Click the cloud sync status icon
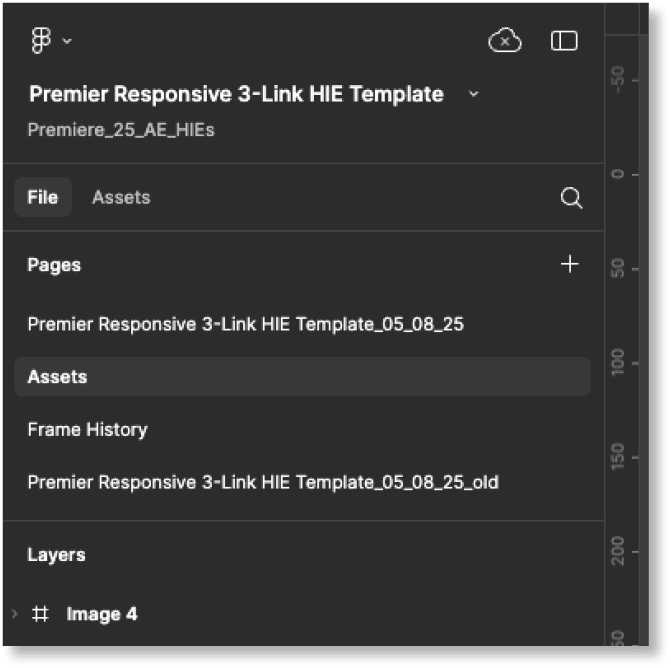 (505, 40)
